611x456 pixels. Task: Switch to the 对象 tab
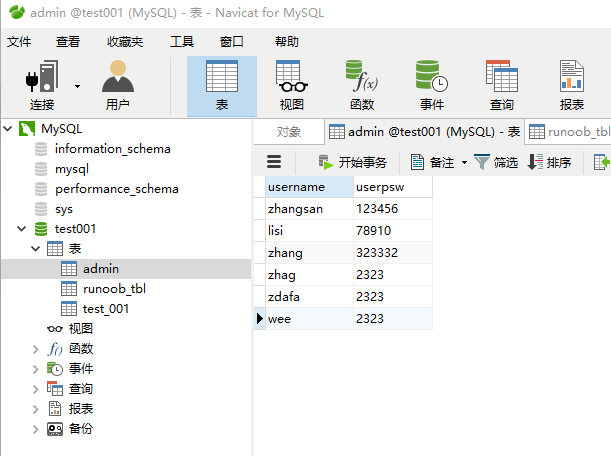[x=289, y=132]
